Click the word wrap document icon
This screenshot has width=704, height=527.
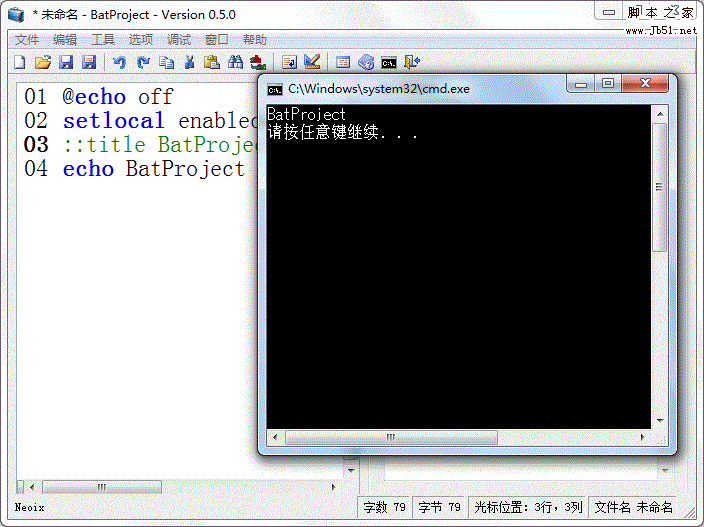pyautogui.click(x=289, y=62)
